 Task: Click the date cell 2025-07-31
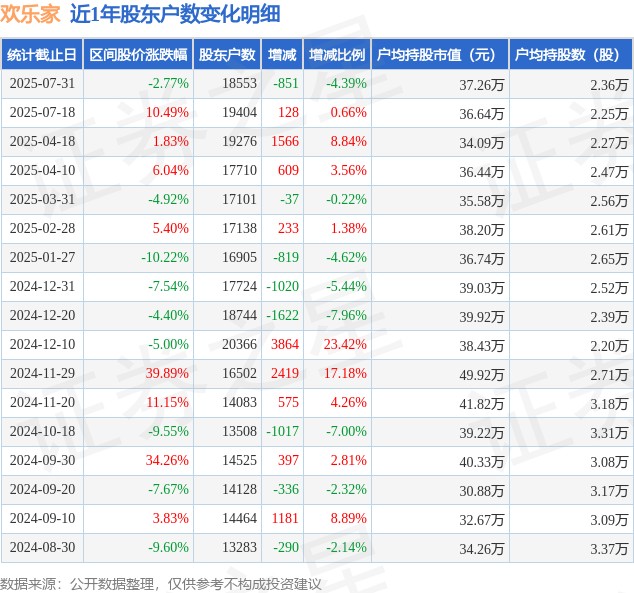(42, 84)
